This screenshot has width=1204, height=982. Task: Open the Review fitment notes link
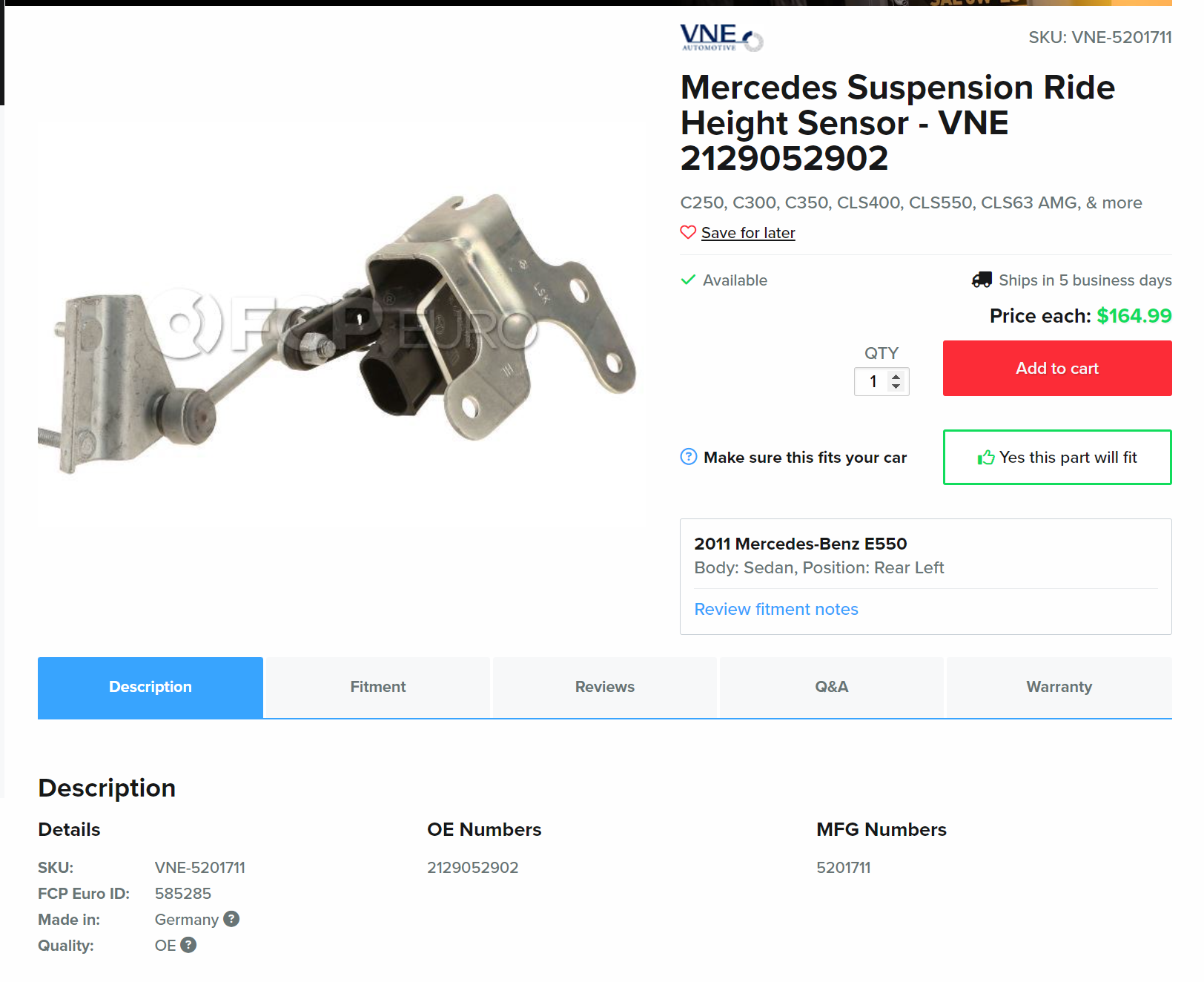[x=775, y=609]
